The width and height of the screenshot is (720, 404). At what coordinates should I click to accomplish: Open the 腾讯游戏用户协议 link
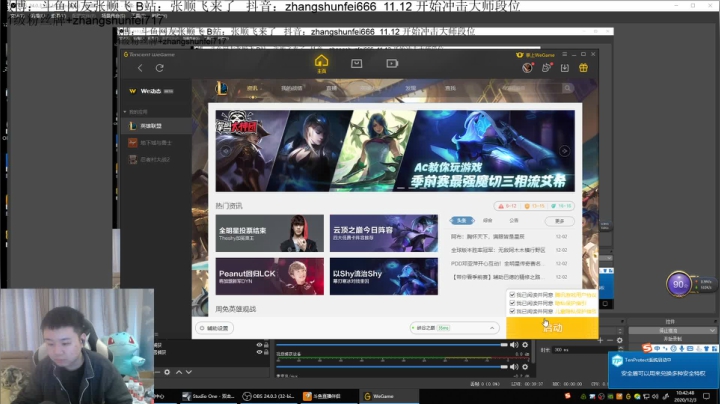pyautogui.click(x=575, y=295)
